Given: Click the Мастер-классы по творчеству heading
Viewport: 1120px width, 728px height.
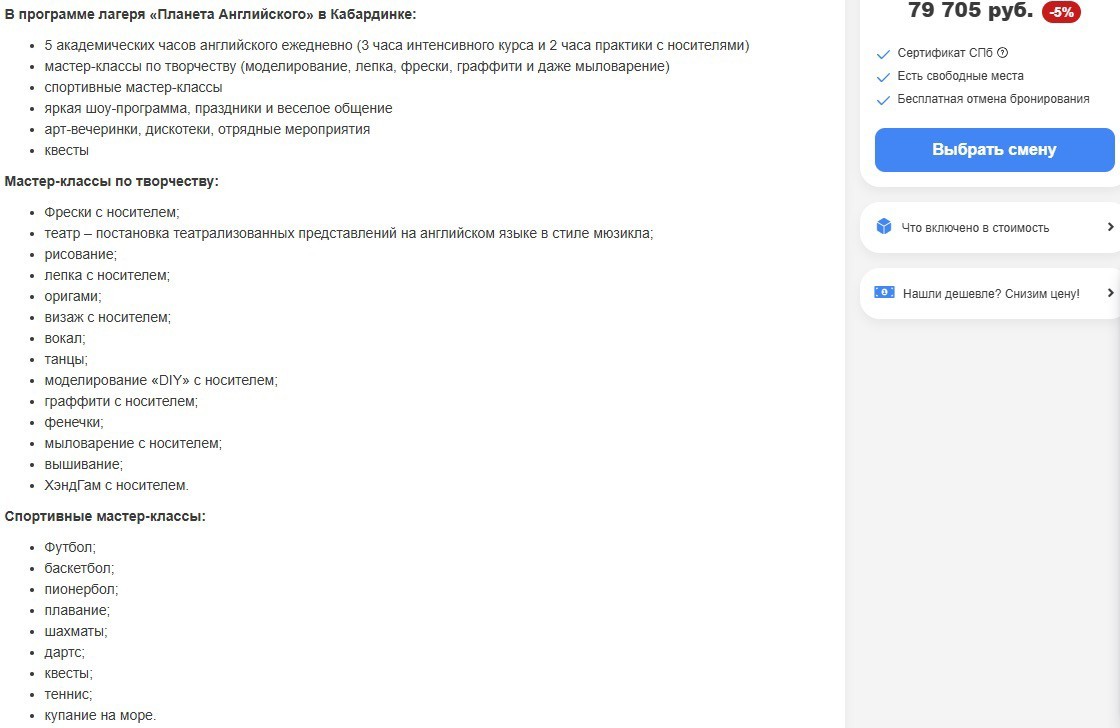Looking at the screenshot, I should (x=111, y=181).
